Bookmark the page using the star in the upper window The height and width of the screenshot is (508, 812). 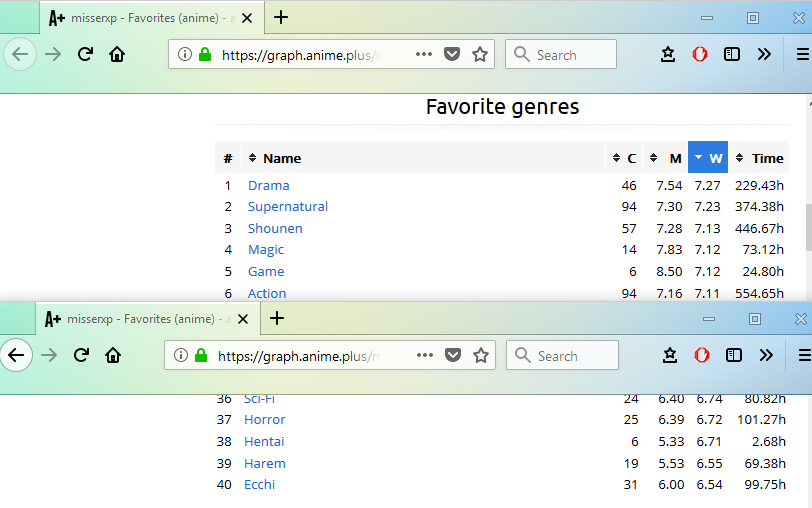(x=480, y=55)
